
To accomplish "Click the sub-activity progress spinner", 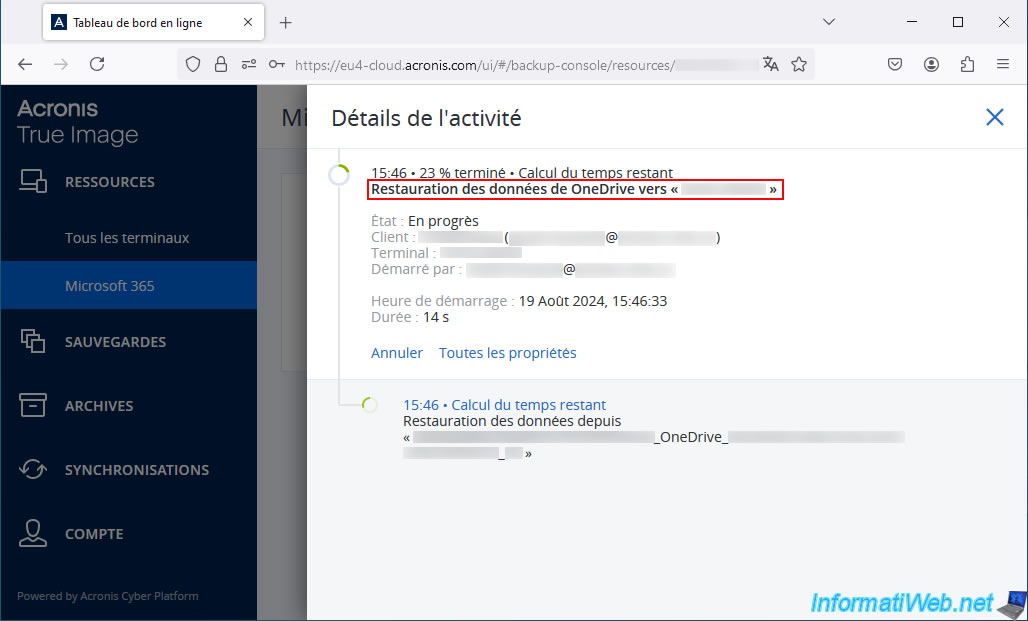I will pos(370,405).
